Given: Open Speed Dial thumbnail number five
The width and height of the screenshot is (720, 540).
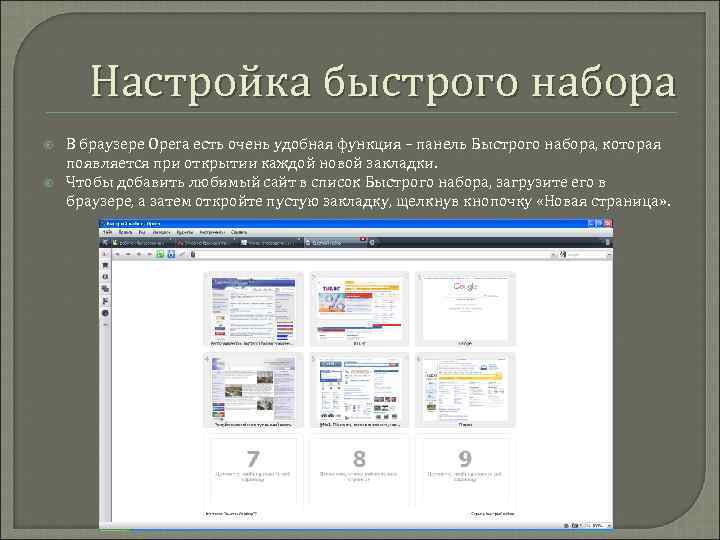Looking at the screenshot, I should click(x=359, y=390).
